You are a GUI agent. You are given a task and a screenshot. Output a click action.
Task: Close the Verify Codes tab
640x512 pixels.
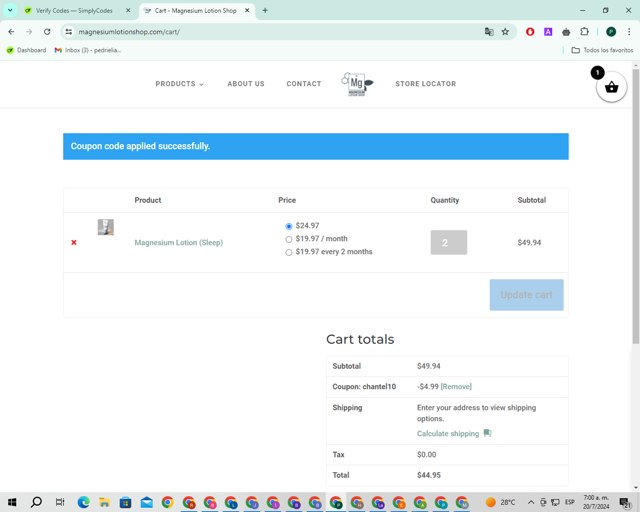128,11
